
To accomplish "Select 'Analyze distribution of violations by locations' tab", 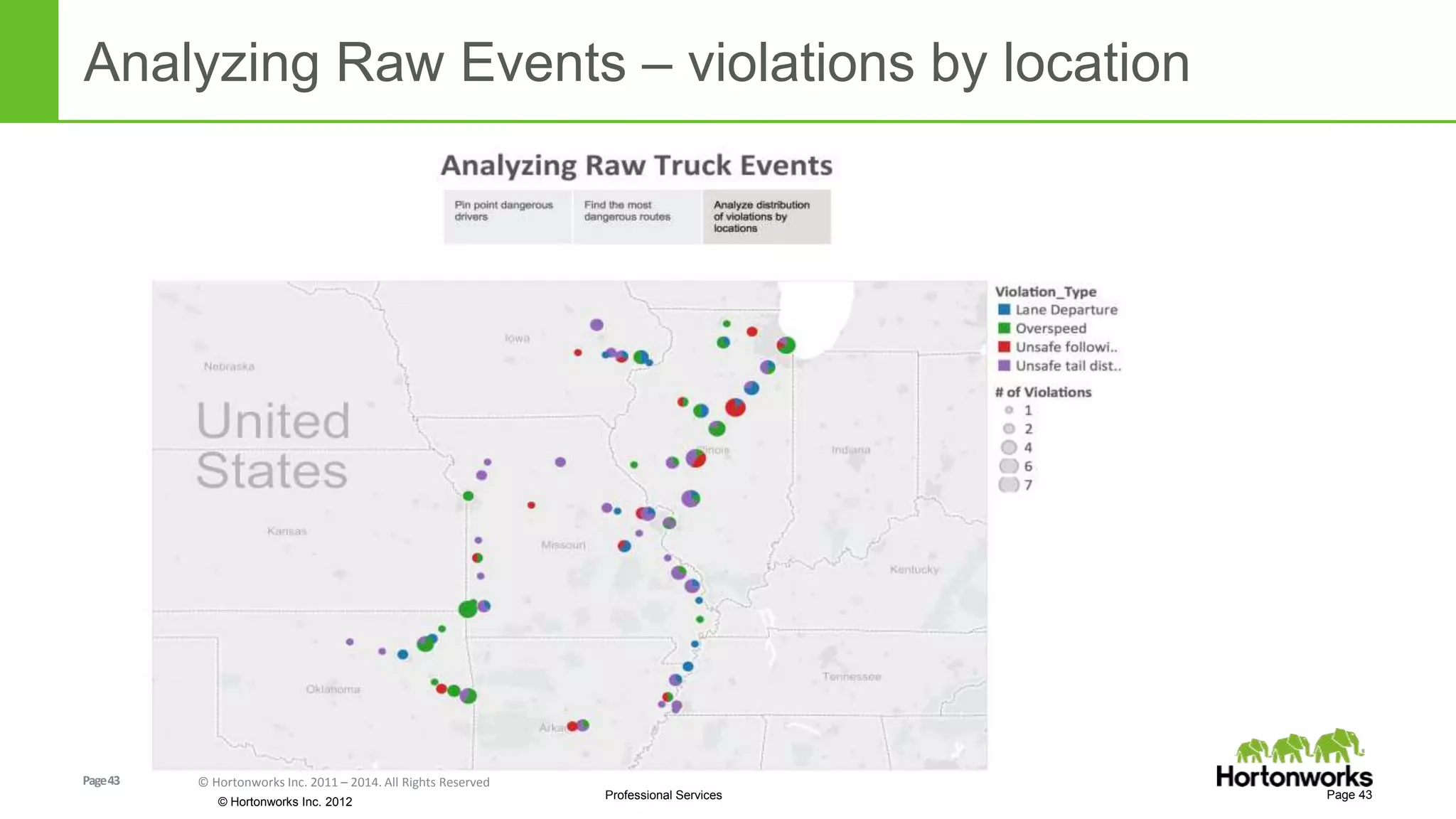I will (x=766, y=217).
